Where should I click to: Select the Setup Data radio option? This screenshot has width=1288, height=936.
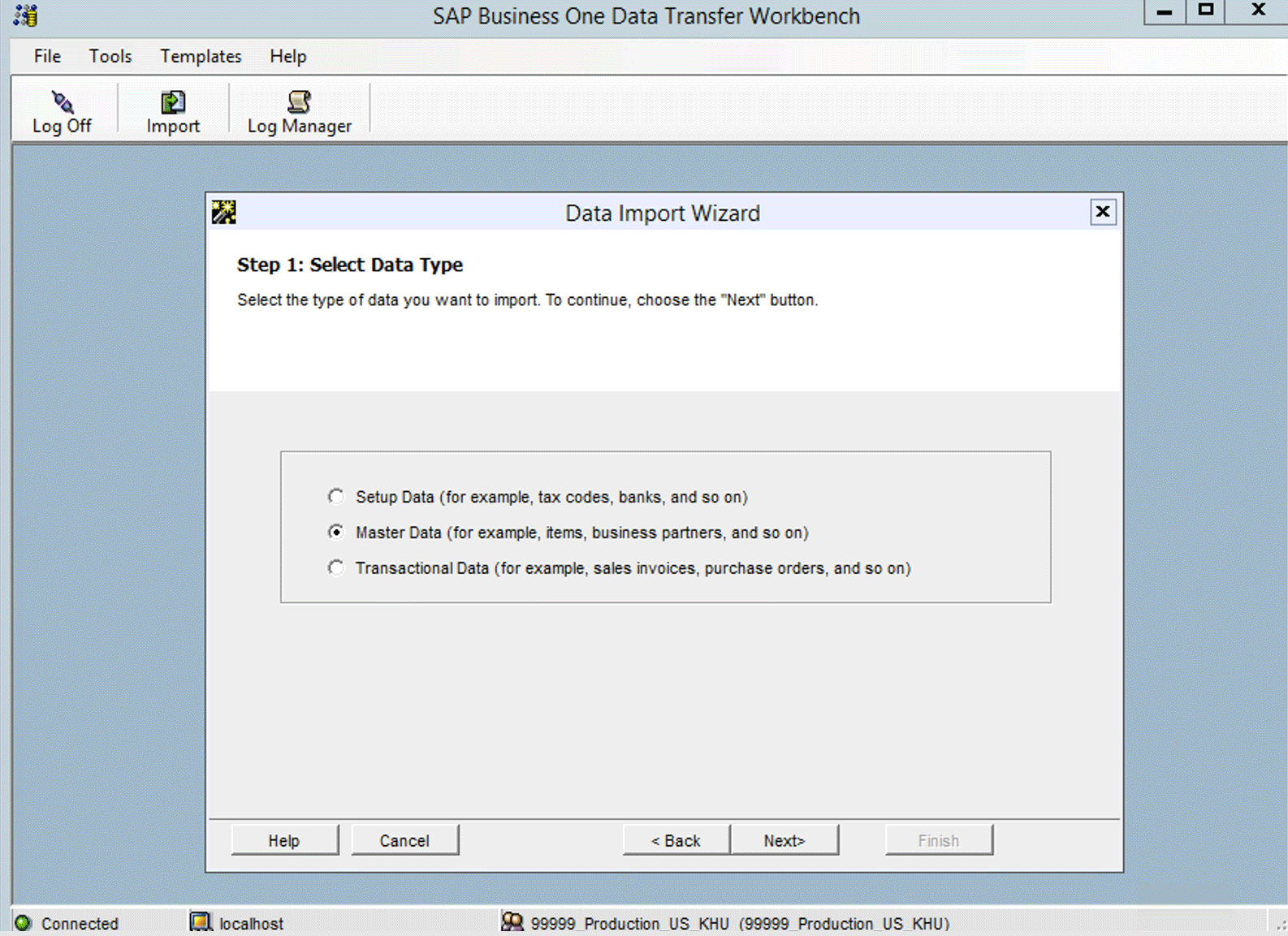click(x=335, y=496)
